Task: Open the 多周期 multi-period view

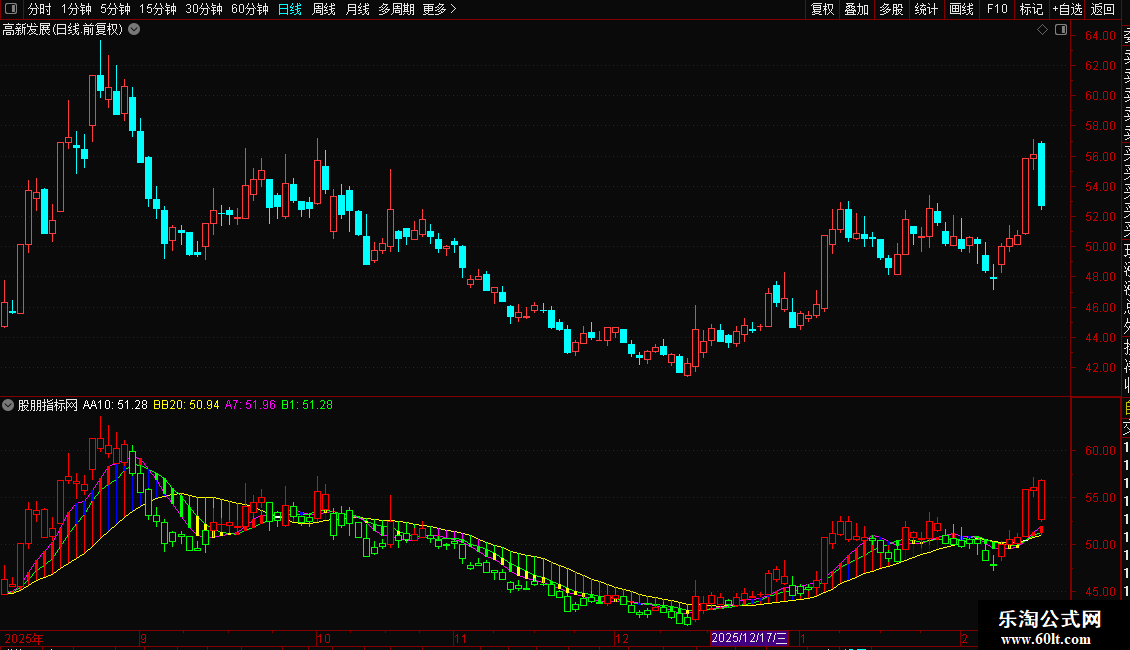Action: [x=396, y=9]
